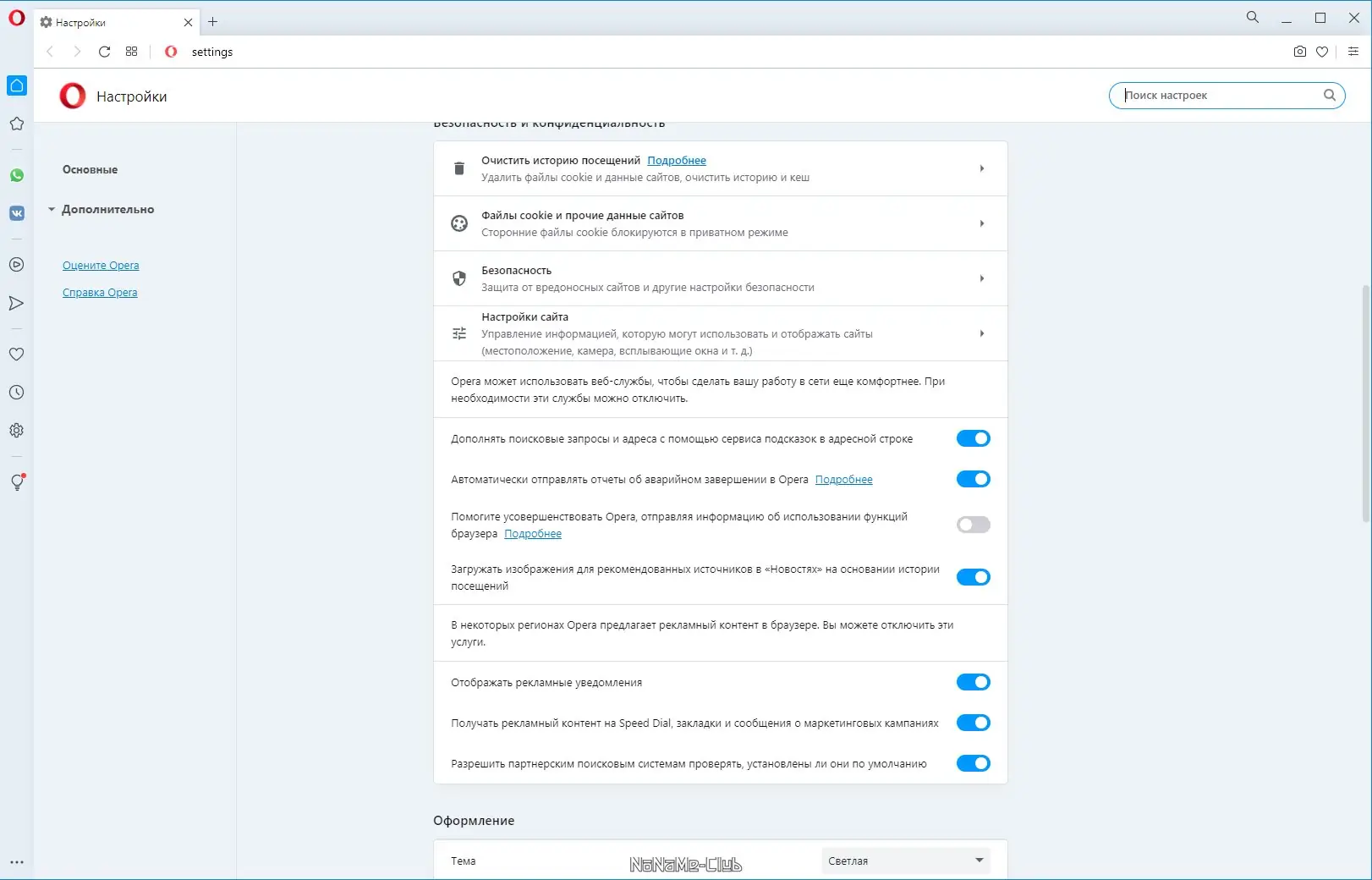The width and height of the screenshot is (1372, 880).
Task: Click the Оформление section heading
Action: coord(474,820)
